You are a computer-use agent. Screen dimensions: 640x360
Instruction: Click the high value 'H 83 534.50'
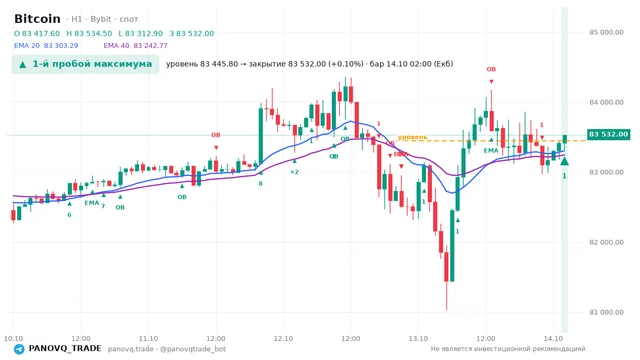[89, 33]
